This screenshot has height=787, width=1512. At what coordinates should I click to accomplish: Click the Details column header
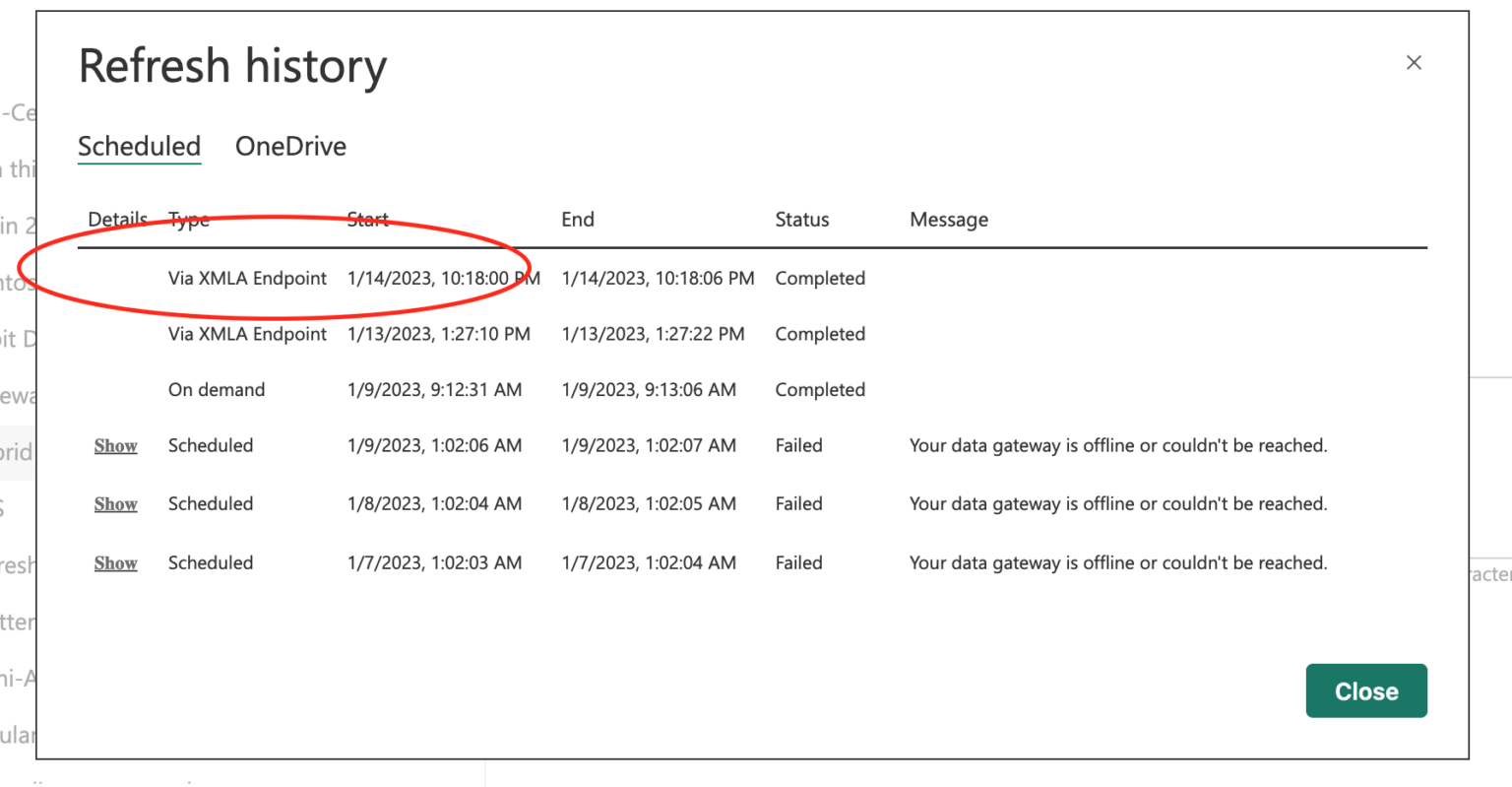click(x=117, y=219)
